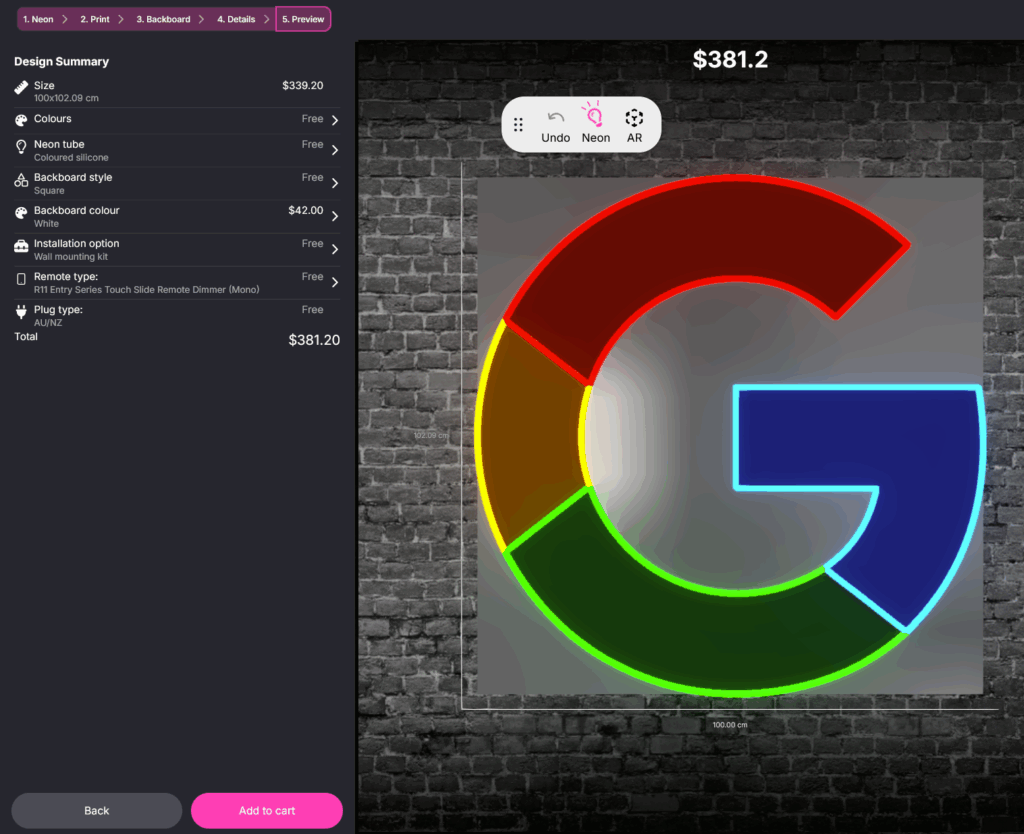Click the pink Add to cart button
This screenshot has width=1024, height=834.
[267, 810]
